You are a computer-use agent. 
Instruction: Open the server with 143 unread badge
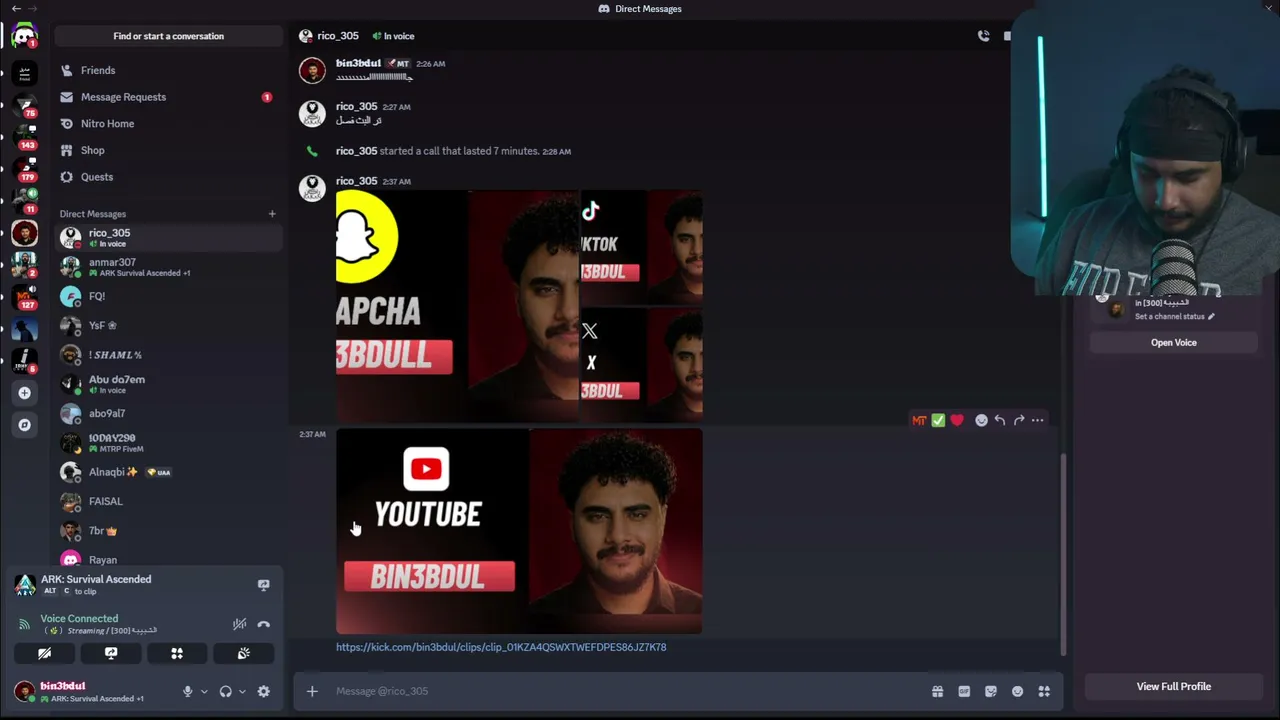(24, 136)
